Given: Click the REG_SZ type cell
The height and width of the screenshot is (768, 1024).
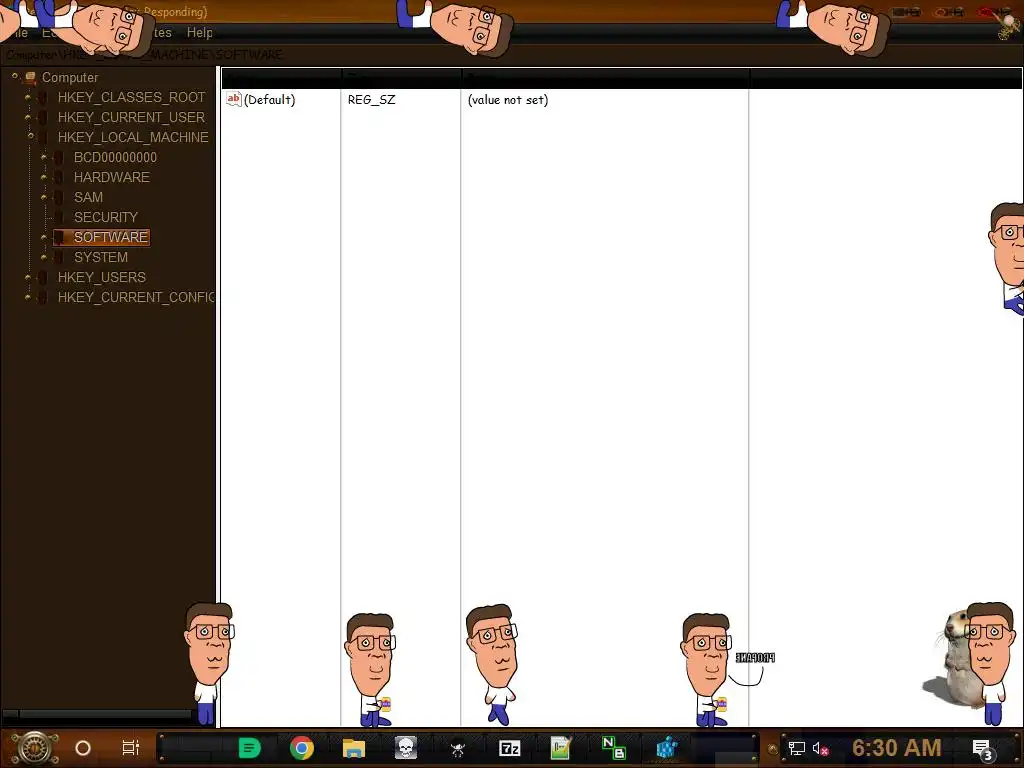Looking at the screenshot, I should click(371, 100).
